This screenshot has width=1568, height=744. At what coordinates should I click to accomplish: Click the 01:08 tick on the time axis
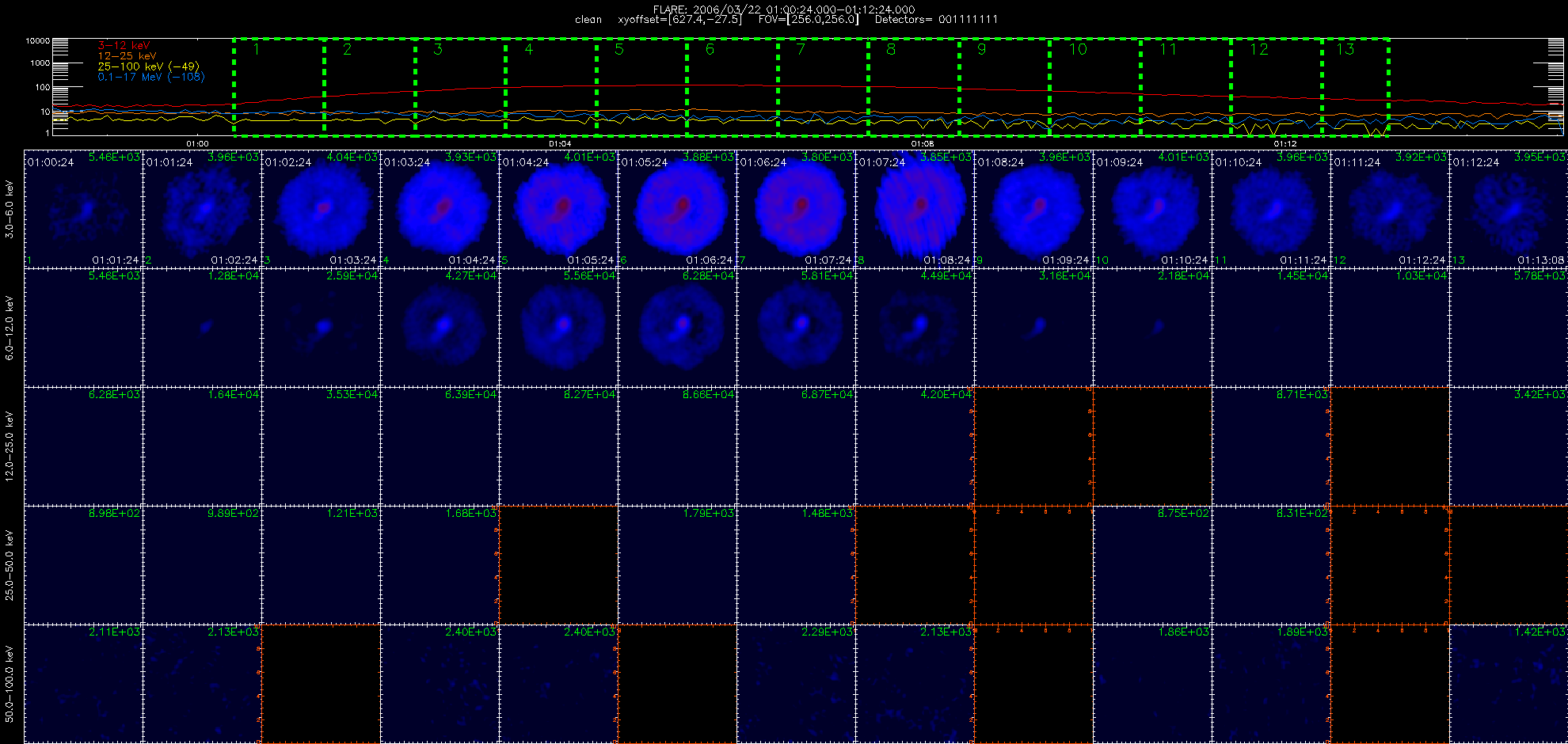(923, 143)
